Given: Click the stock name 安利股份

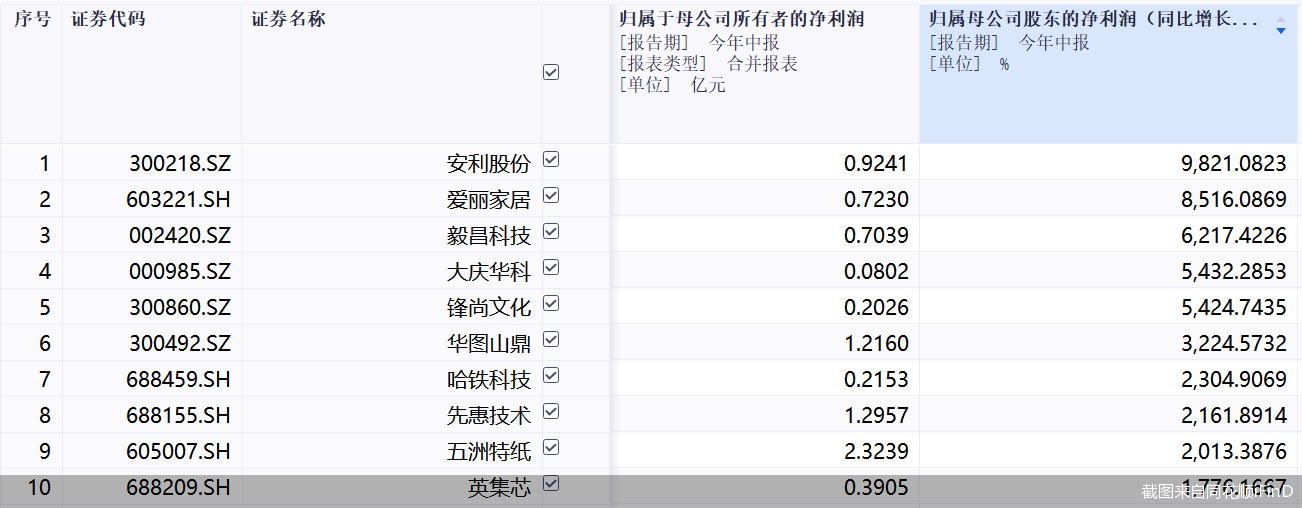Looking at the screenshot, I should pos(489,164).
